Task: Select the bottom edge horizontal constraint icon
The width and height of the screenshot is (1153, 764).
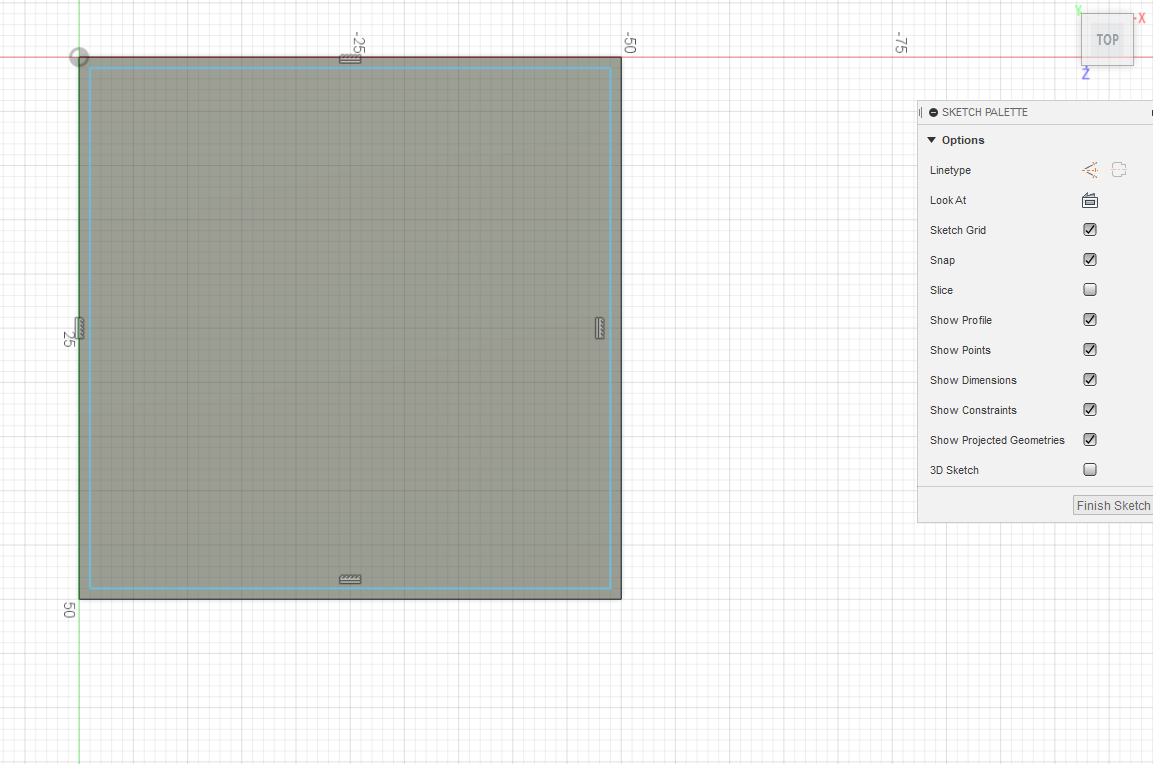Action: pos(350,579)
